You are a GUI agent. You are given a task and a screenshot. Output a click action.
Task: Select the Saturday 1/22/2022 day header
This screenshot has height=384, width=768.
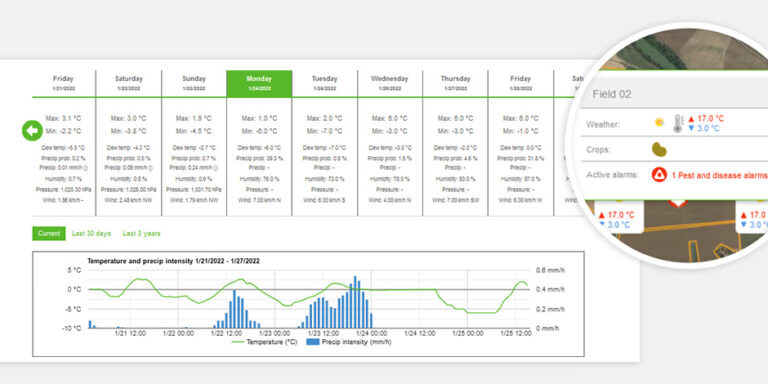(129, 83)
